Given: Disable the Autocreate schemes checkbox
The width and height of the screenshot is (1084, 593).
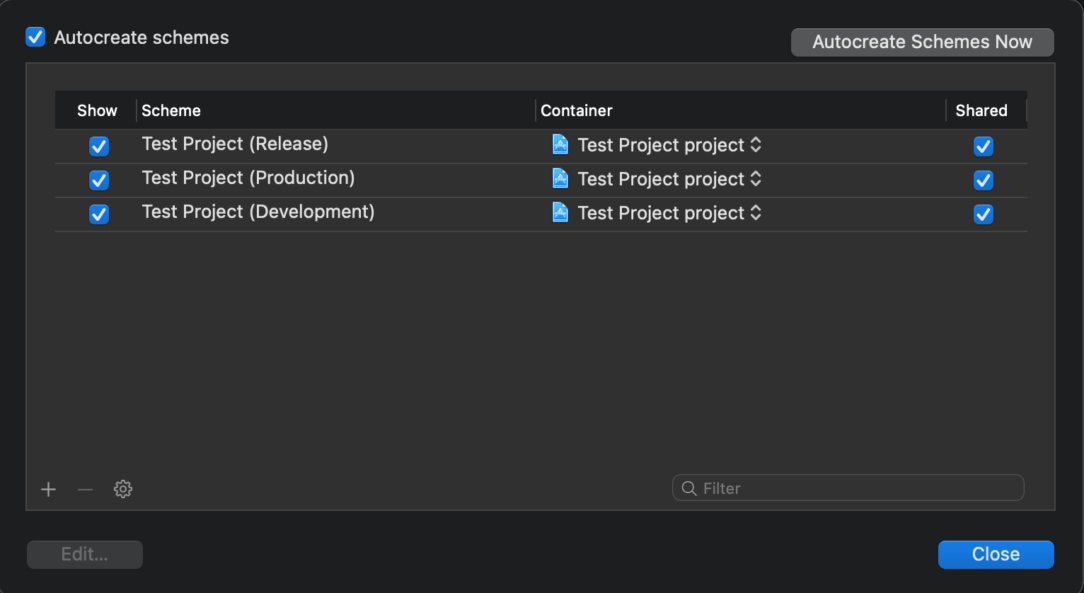Looking at the screenshot, I should pos(35,36).
